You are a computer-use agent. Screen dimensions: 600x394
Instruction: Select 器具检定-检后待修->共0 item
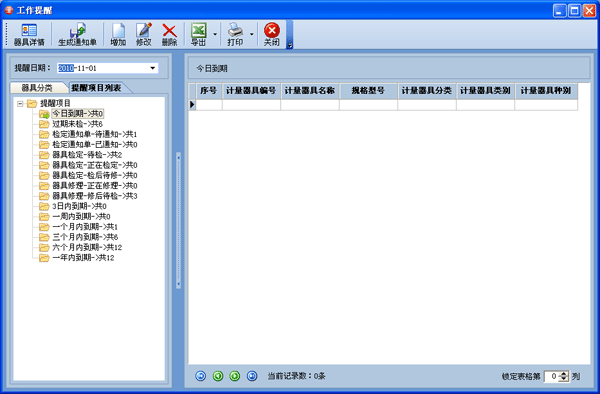point(95,176)
